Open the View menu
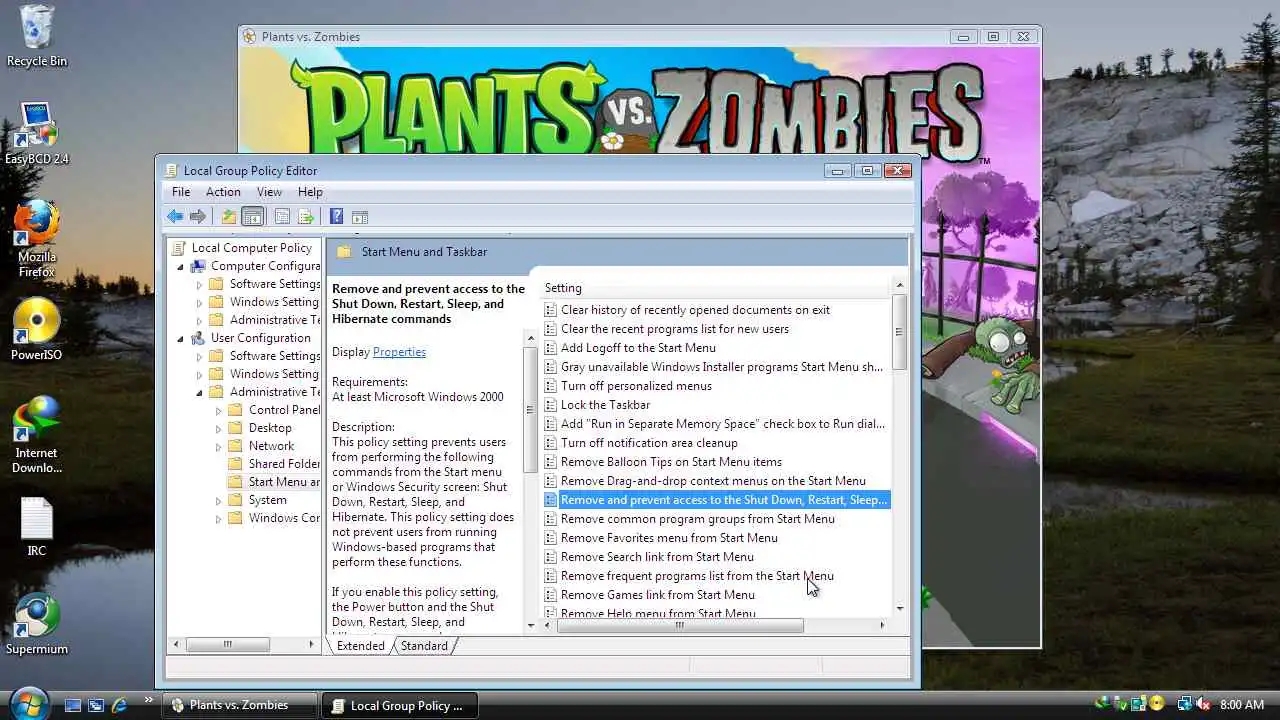The height and width of the screenshot is (720, 1280). 269,192
